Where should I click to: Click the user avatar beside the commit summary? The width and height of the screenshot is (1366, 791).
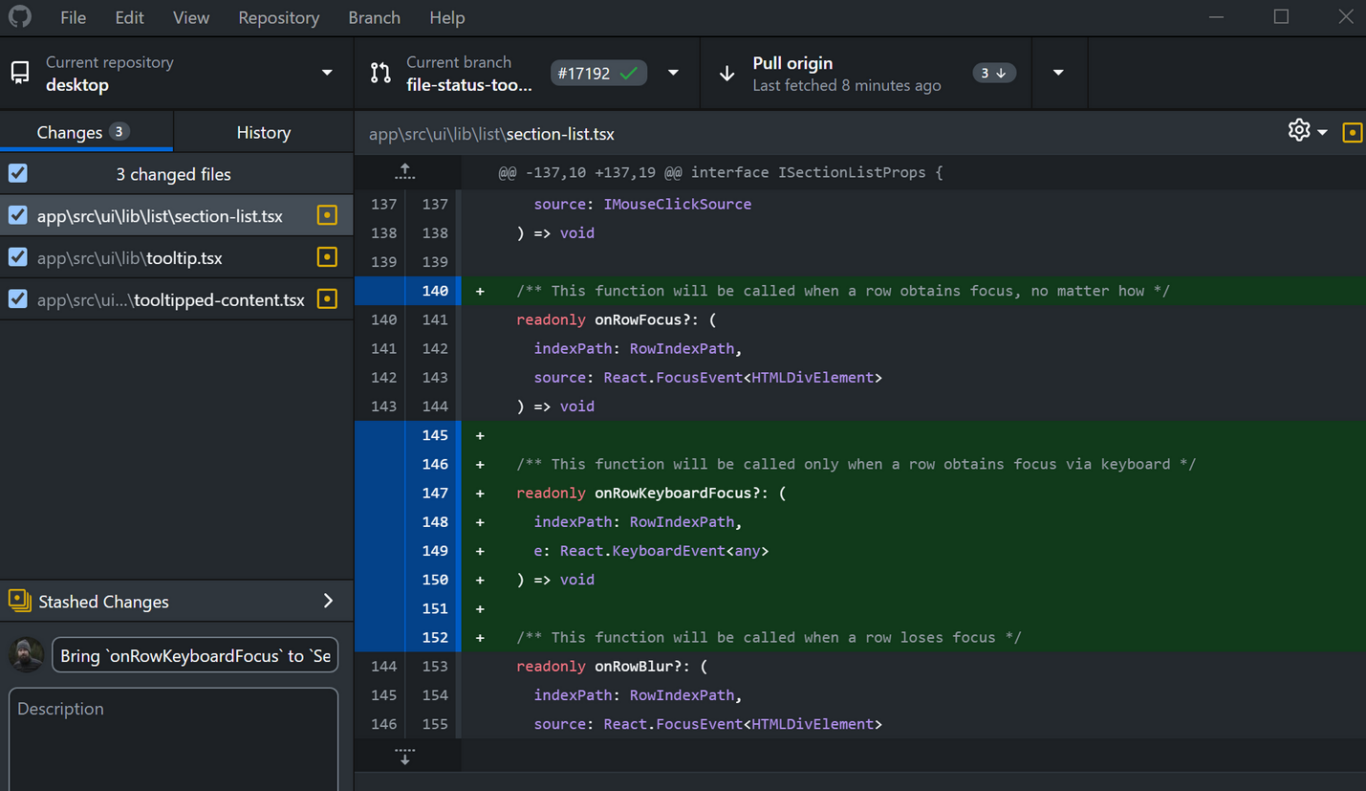[x=25, y=655]
